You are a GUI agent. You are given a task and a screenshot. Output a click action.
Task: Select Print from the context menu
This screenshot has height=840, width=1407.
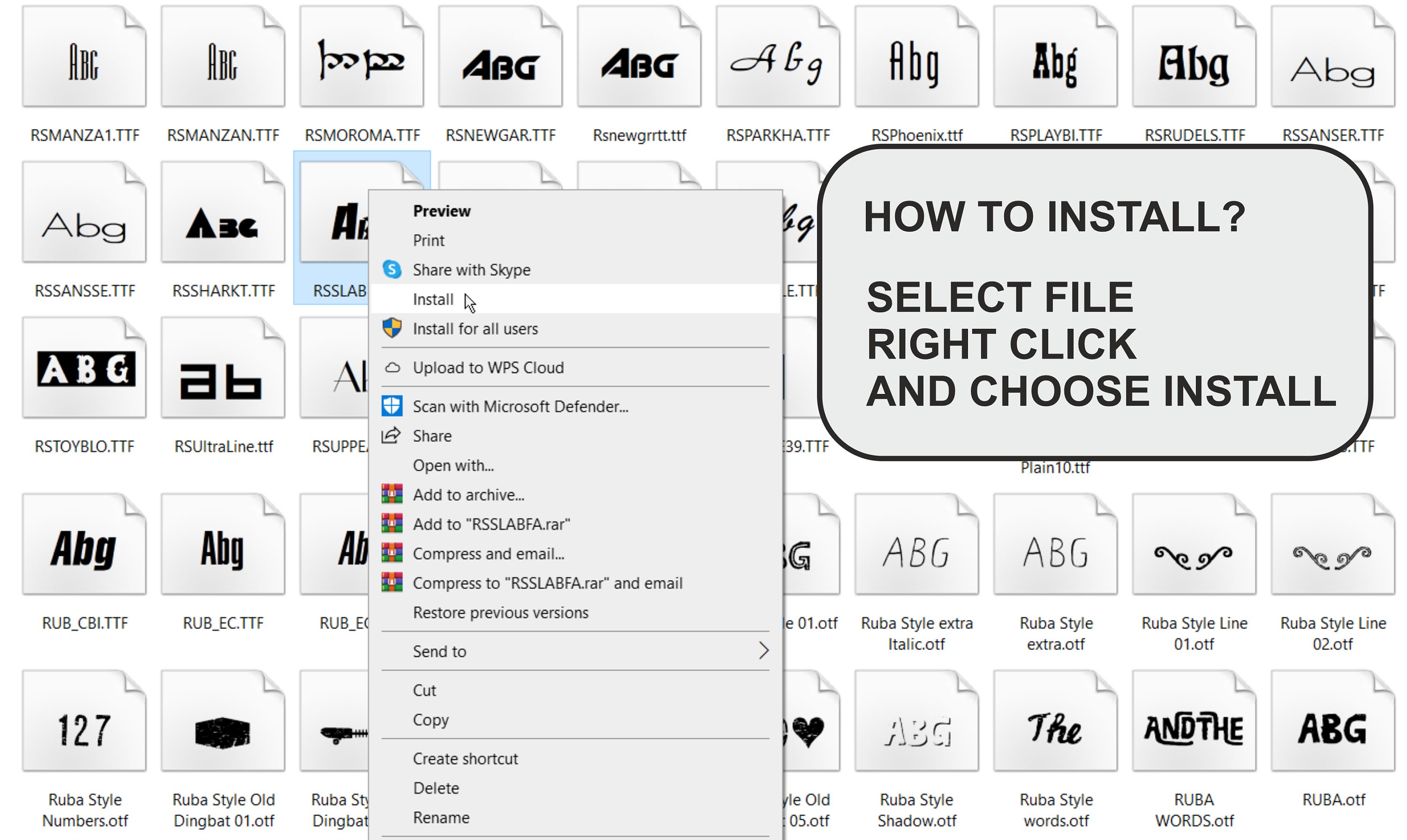pyautogui.click(x=575, y=240)
